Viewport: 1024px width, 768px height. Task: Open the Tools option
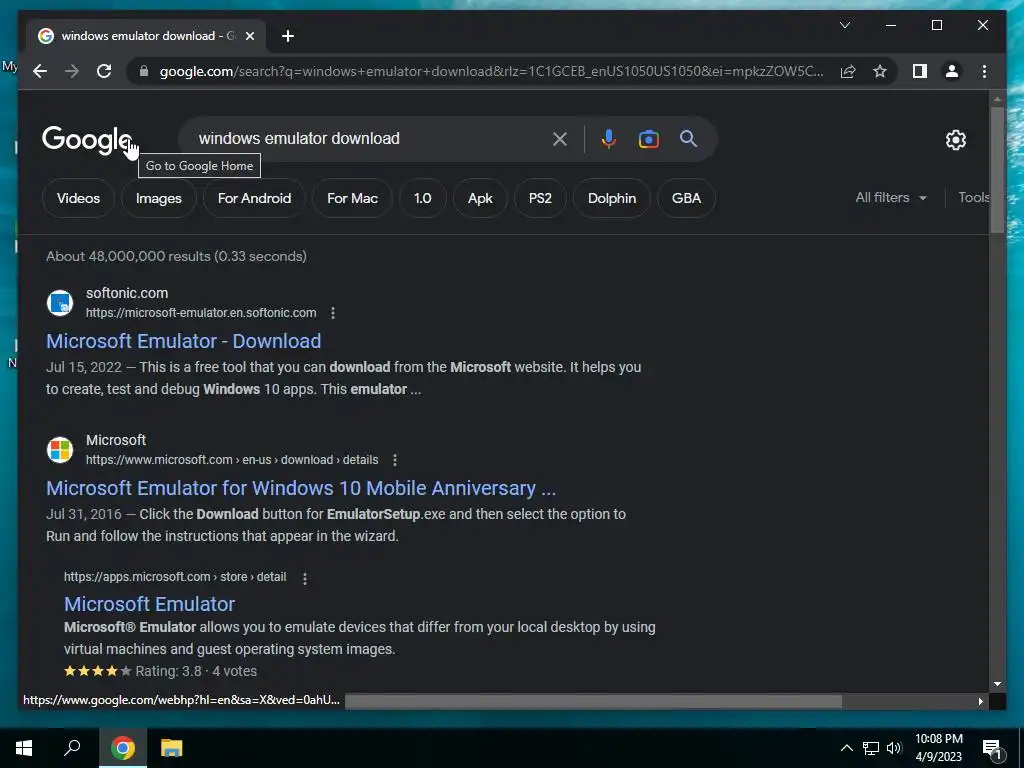point(973,197)
